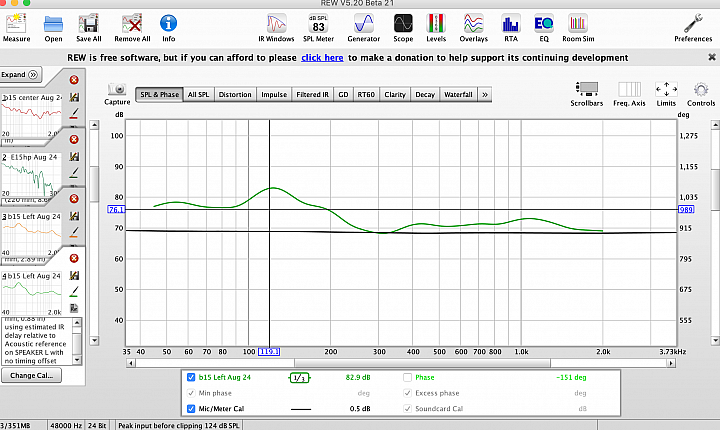Follow the 'click here' donation link
Image resolution: width=720 pixels, height=430 pixels.
322,57
